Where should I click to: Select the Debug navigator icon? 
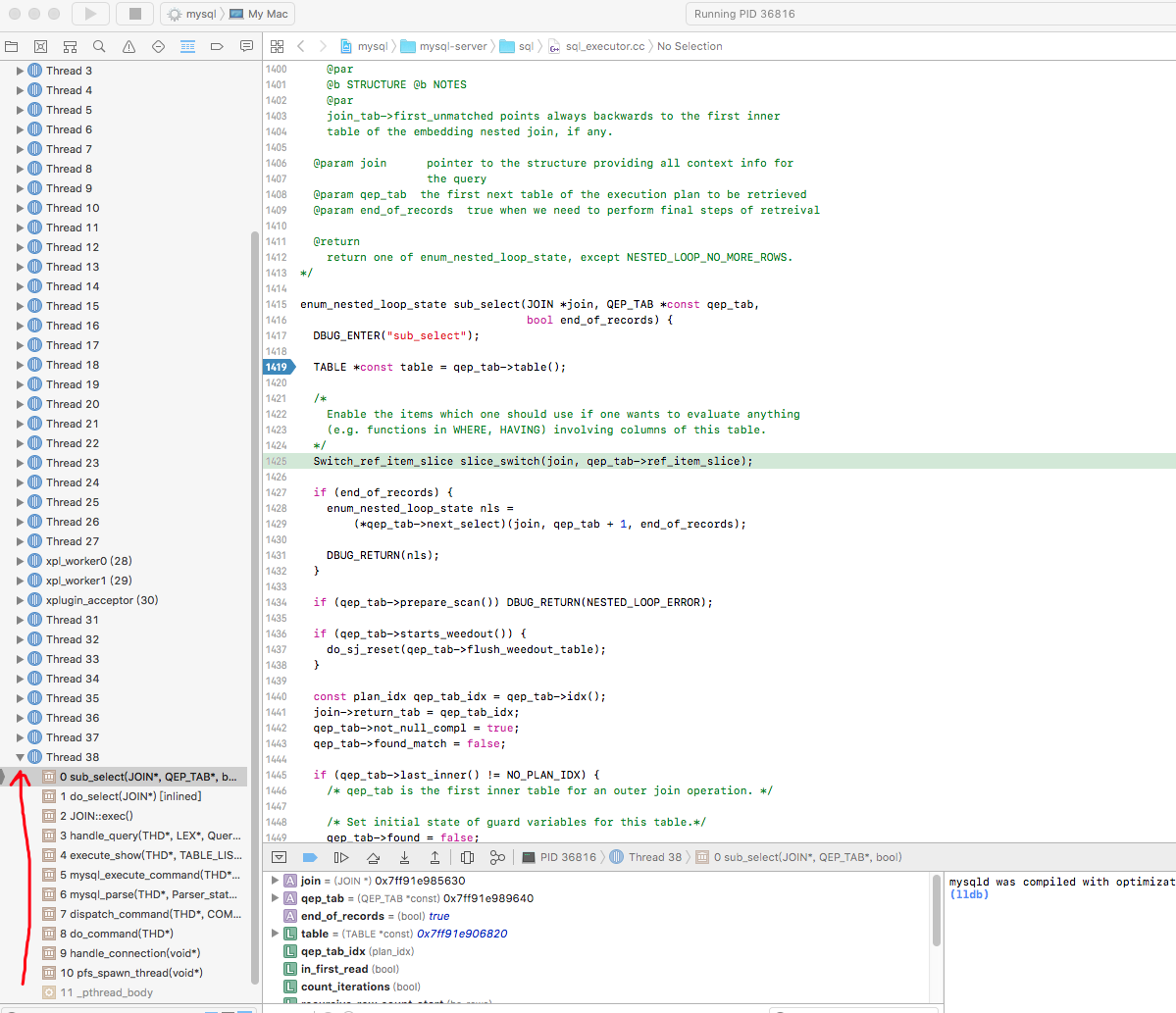(x=187, y=46)
